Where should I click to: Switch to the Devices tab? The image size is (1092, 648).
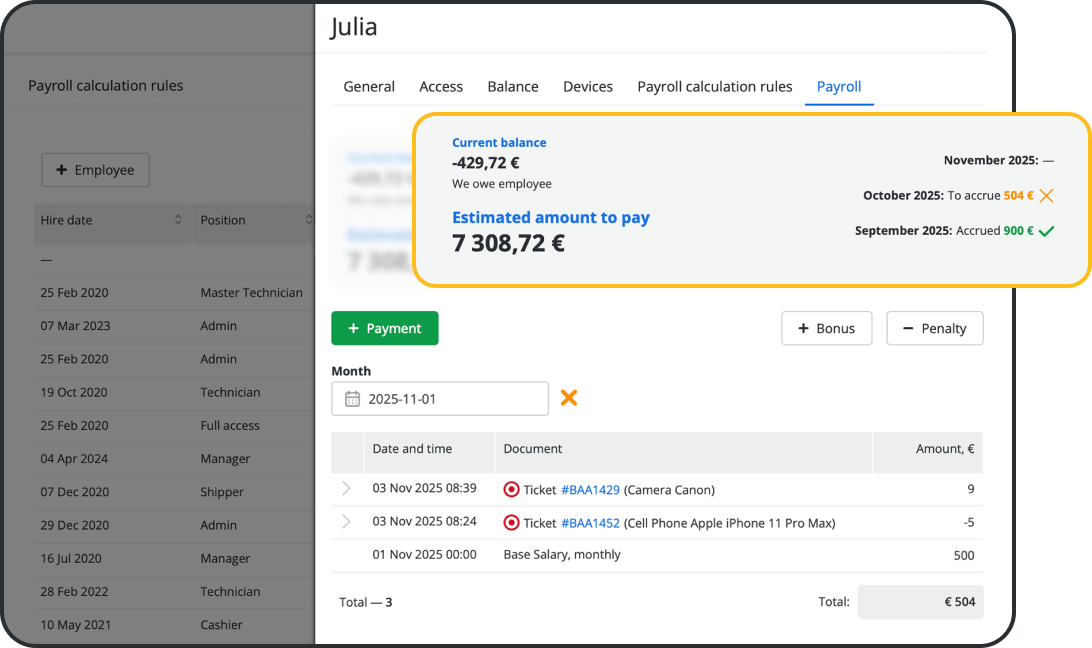pos(588,86)
